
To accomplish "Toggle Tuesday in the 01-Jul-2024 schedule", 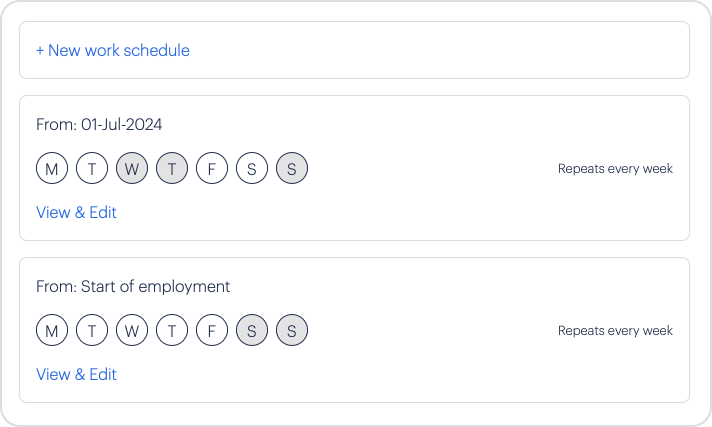I will click(x=92, y=169).
